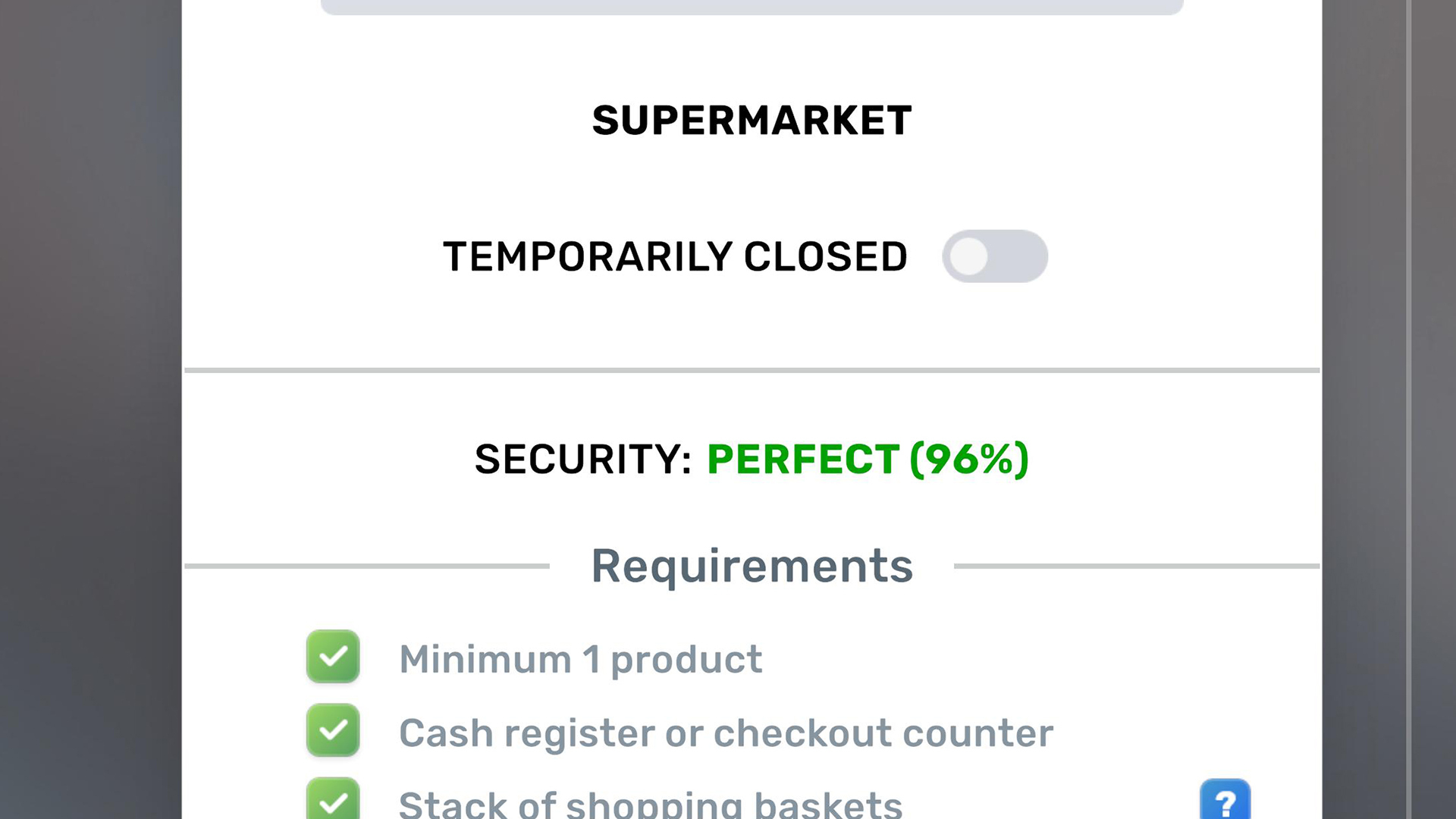1456x819 pixels.
Task: Click the green PERFECT security rating
Action: [802, 459]
